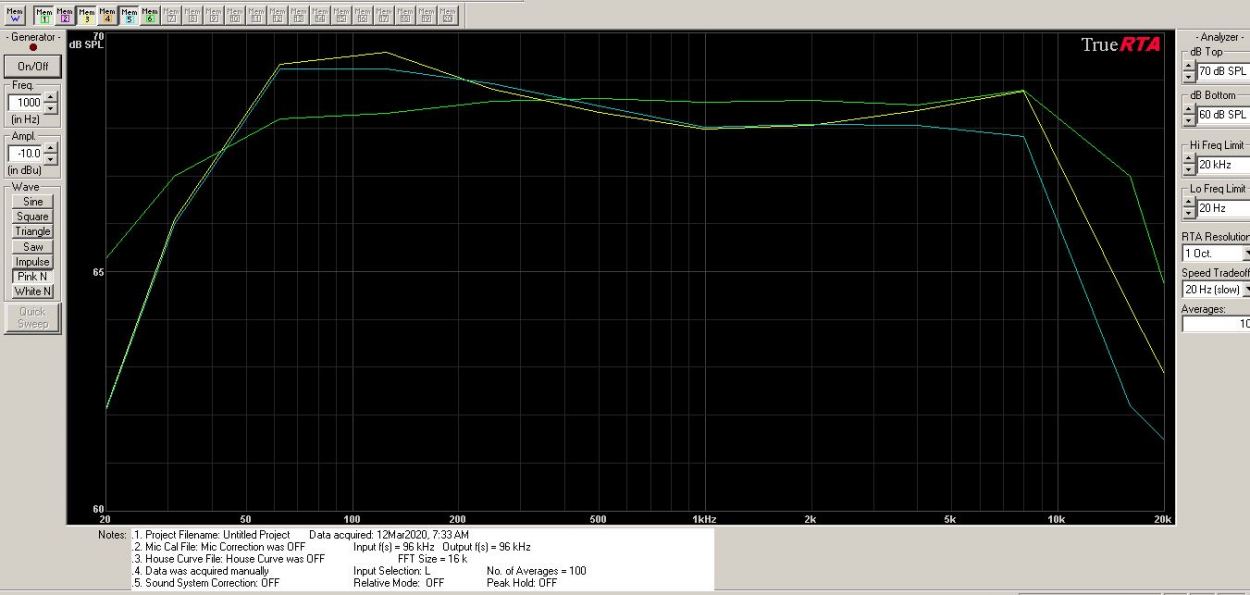Raise dB Top with its up arrow
1250x595 pixels.
tap(1189, 67)
